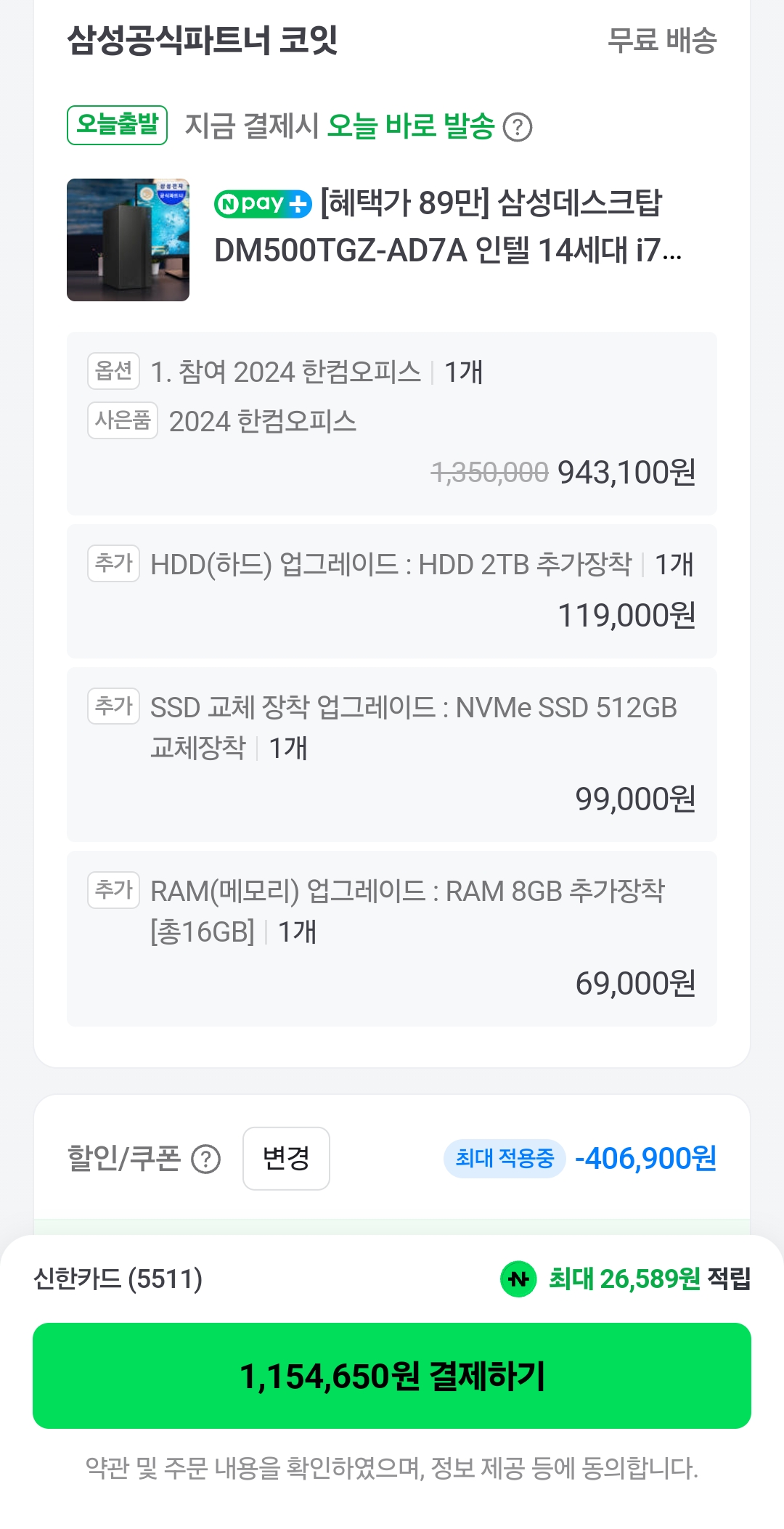Image resolution: width=784 pixels, height=1529 pixels.
Task: Click the Npay plus badge icon
Action: pyautogui.click(x=263, y=204)
